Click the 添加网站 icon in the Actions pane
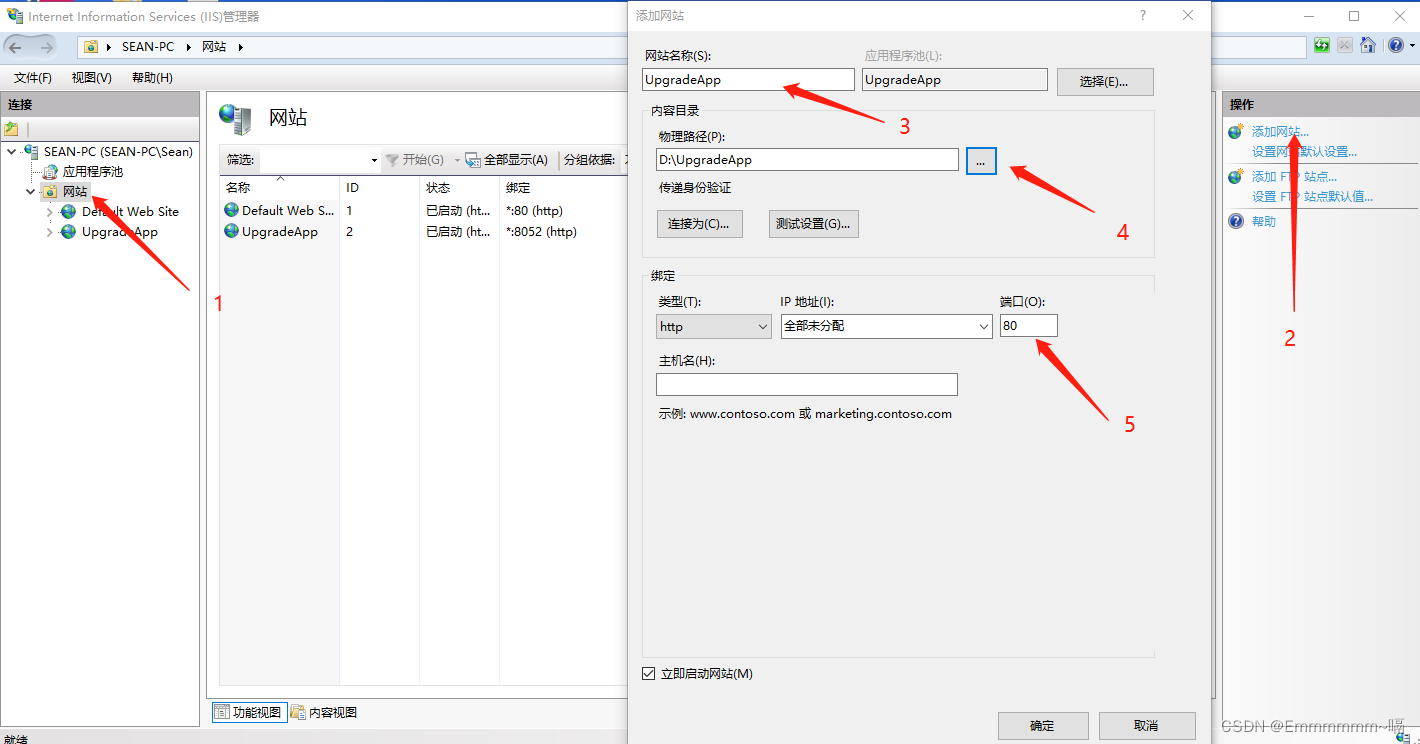This screenshot has width=1420, height=744. click(x=1234, y=131)
